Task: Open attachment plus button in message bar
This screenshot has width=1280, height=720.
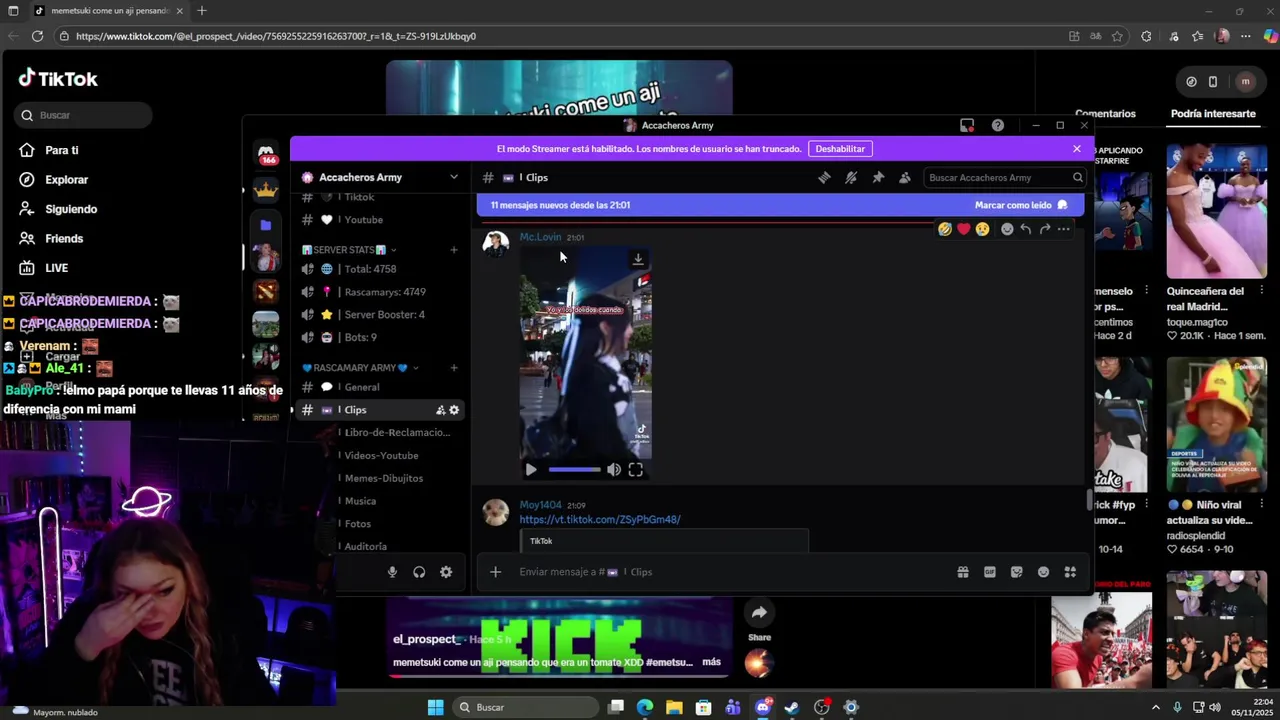Action: tap(495, 572)
